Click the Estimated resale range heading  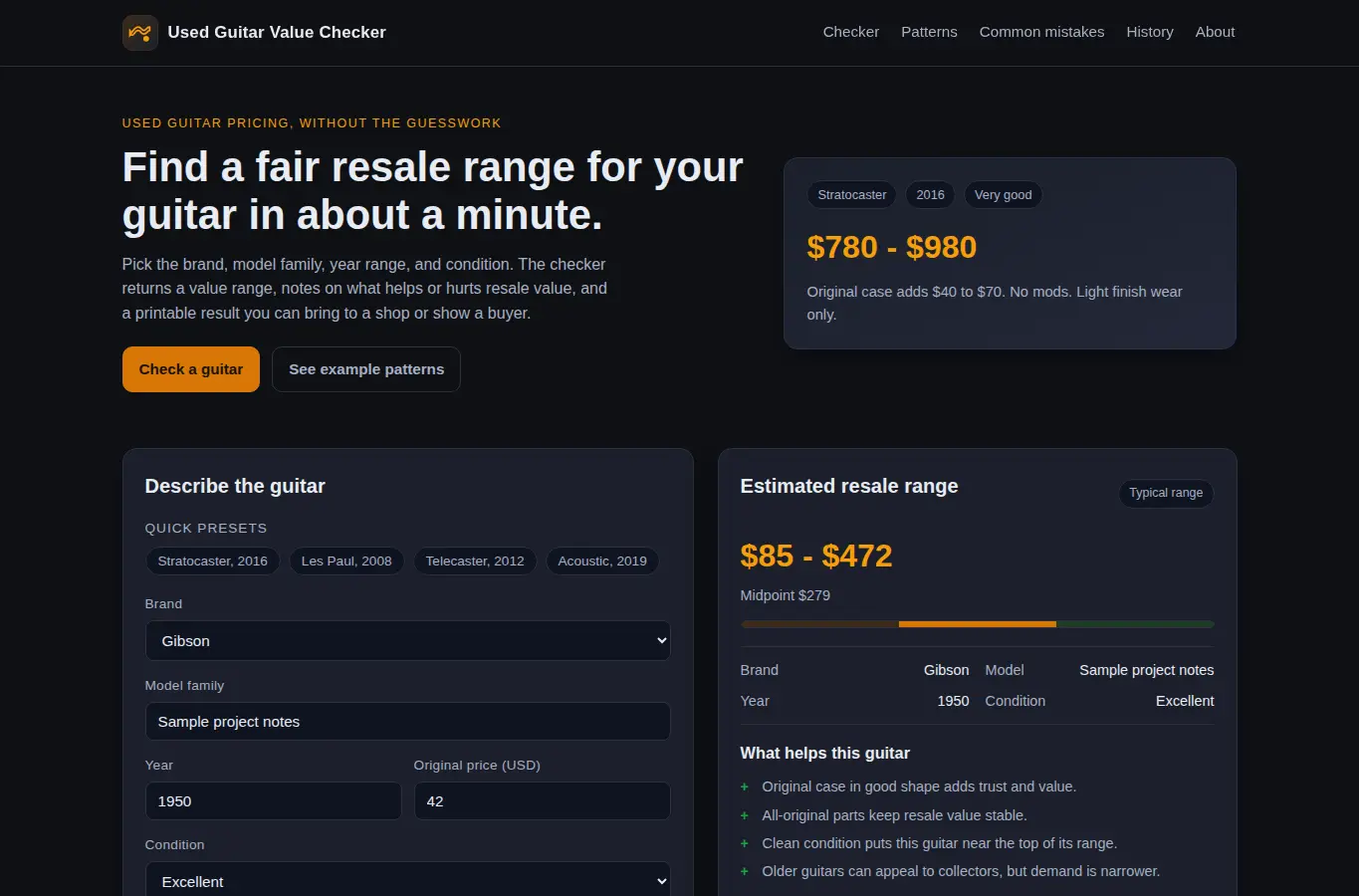pyautogui.click(x=849, y=486)
